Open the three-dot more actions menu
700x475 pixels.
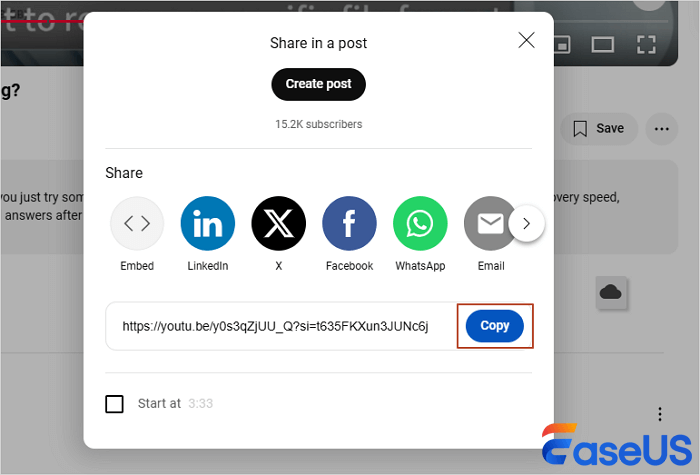662,129
